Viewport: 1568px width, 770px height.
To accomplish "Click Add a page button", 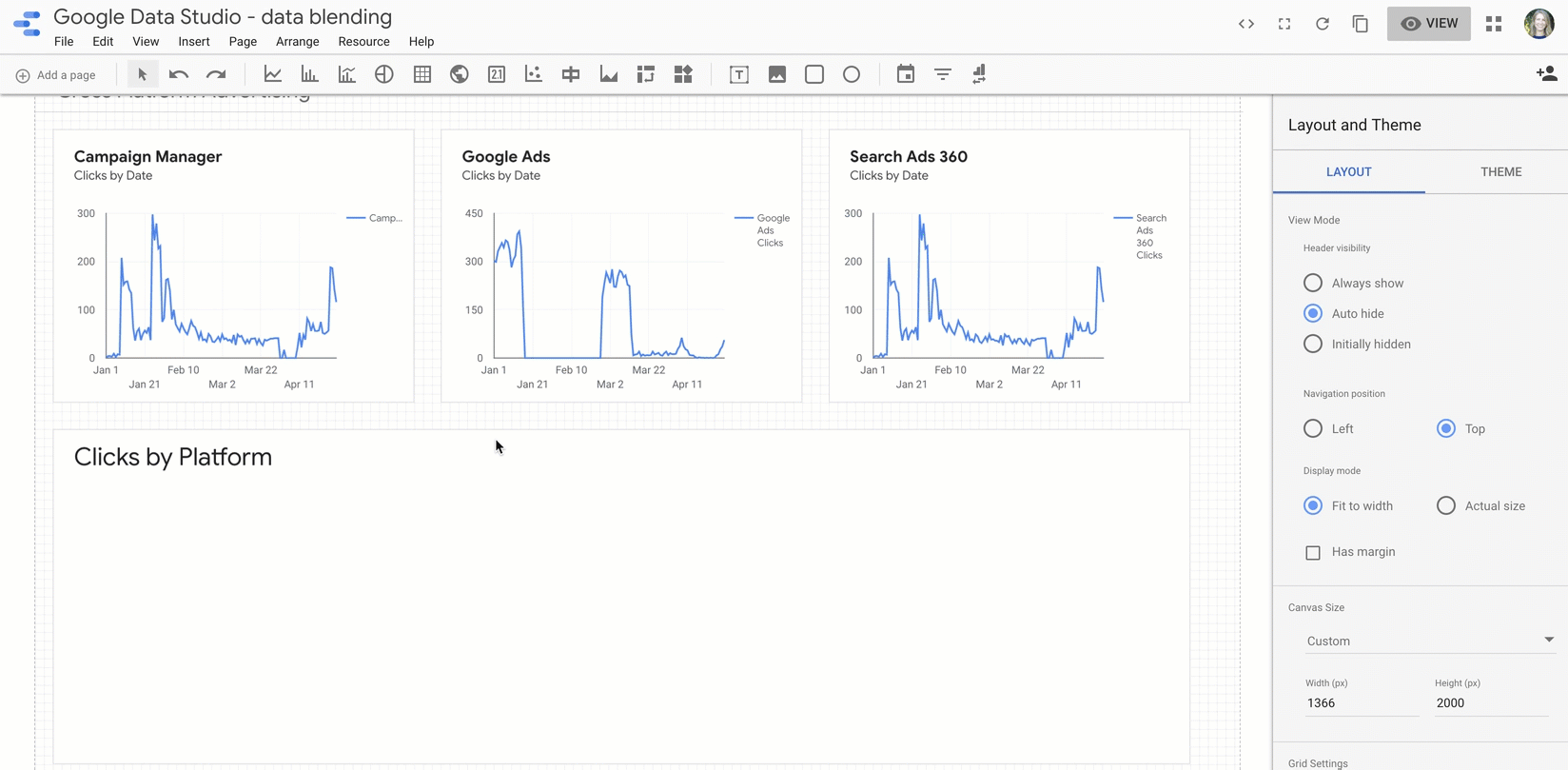I will click(x=56, y=74).
